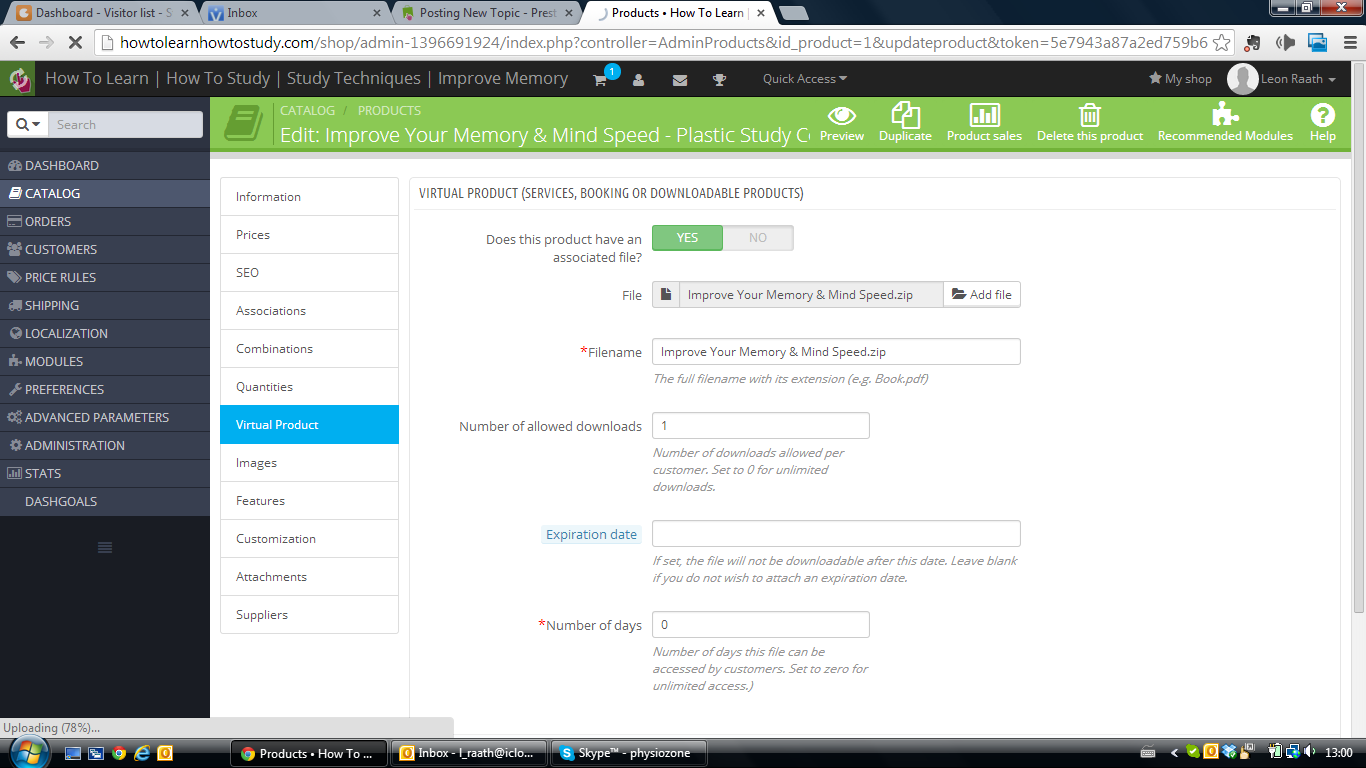Open the envelope messages icon in header
Viewport: 1366px width, 768px height.
pyautogui.click(x=680, y=79)
